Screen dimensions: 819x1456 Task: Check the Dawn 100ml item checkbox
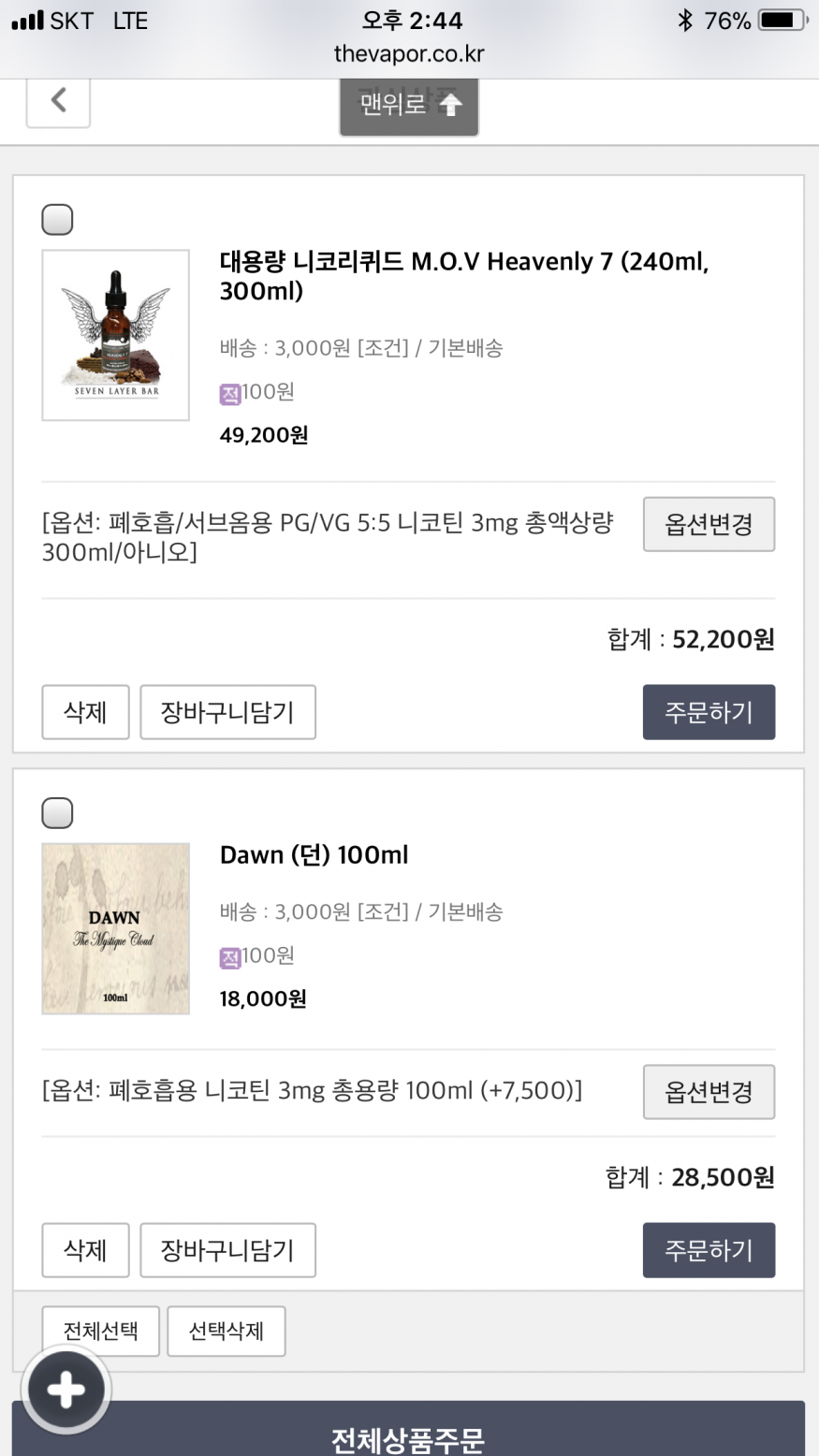(x=58, y=813)
